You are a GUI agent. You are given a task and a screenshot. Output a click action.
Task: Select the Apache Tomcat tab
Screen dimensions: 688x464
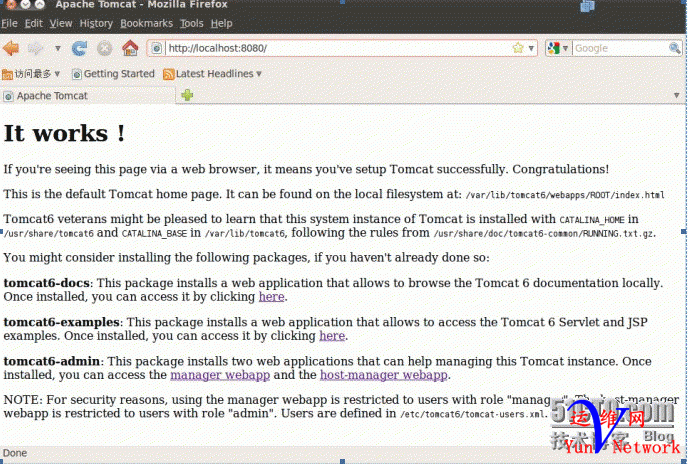coord(88,96)
